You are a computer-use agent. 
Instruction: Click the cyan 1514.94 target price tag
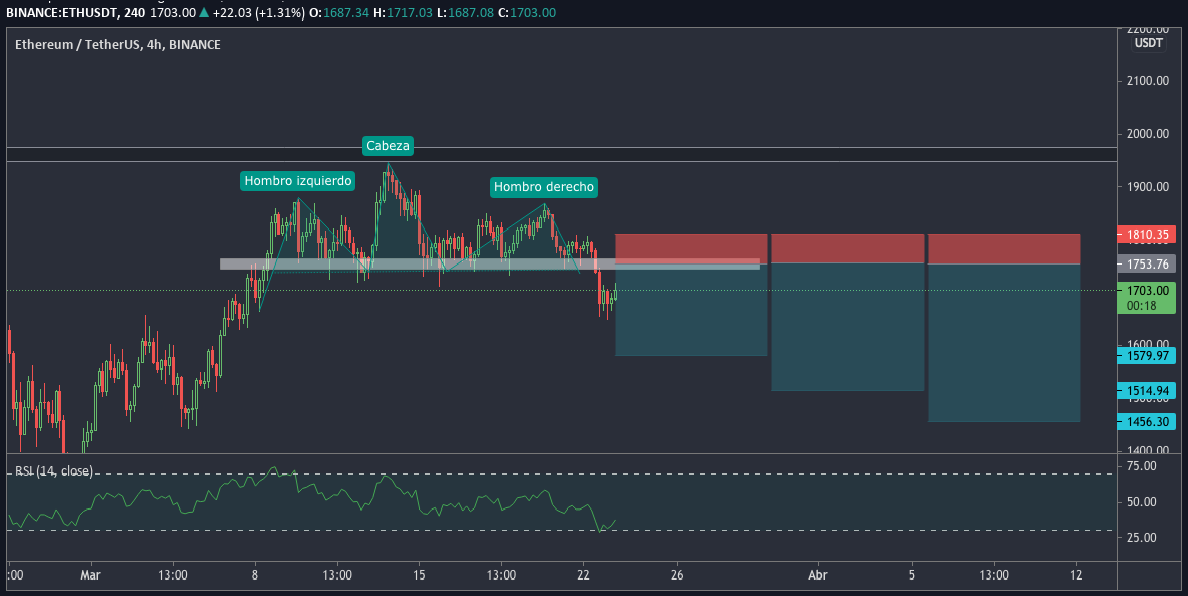[x=1147, y=391]
